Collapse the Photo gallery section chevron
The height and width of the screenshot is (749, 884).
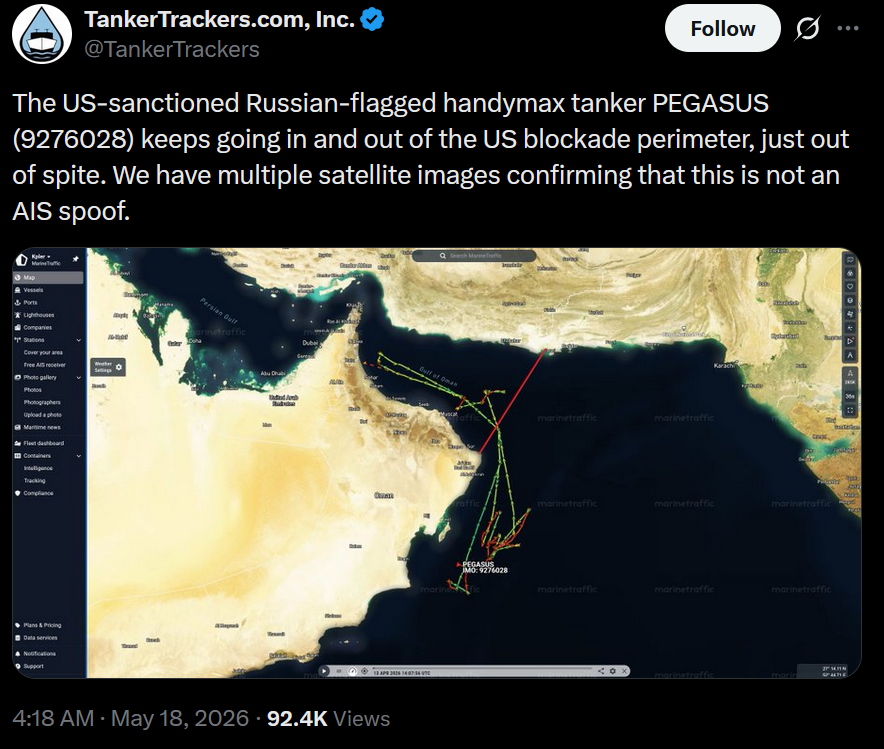coord(78,377)
